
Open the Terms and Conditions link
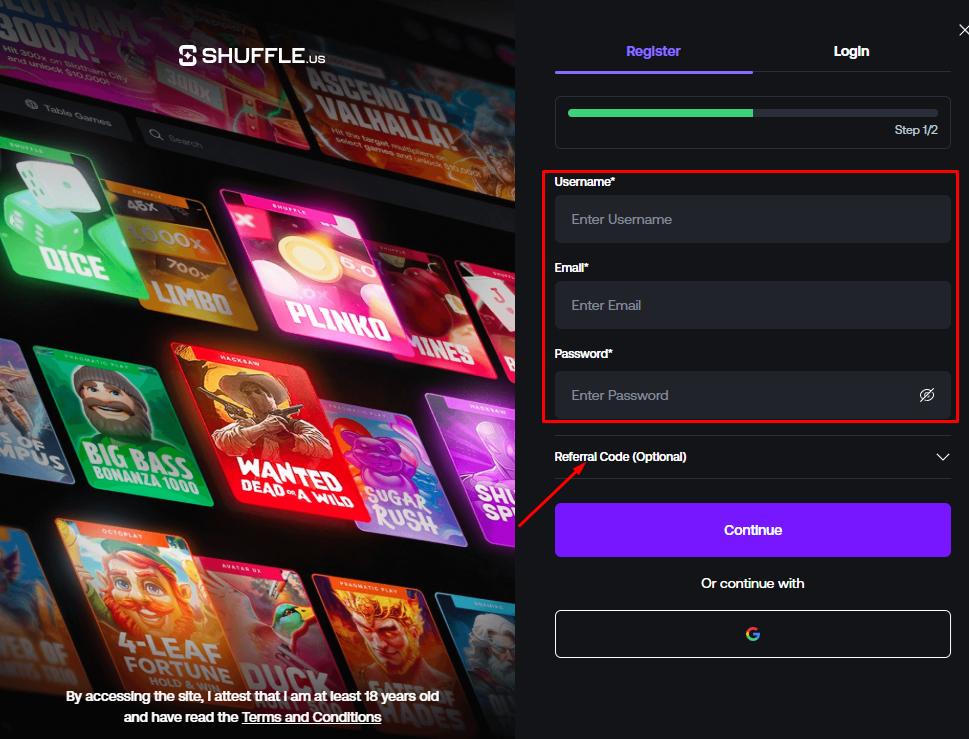[311, 717]
